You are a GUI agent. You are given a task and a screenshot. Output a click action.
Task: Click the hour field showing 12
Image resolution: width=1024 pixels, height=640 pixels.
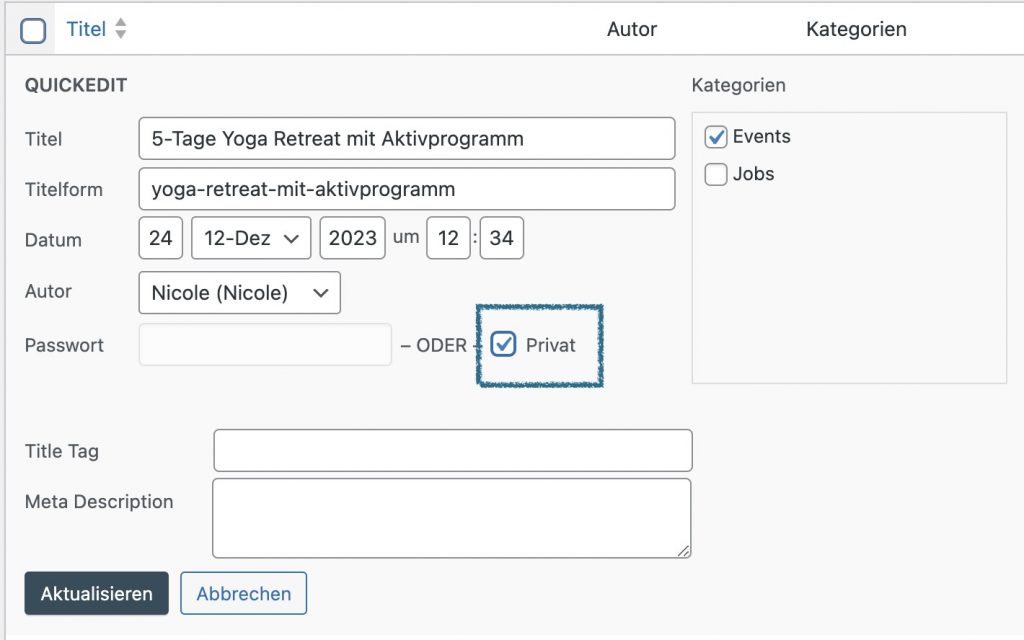[x=448, y=239]
